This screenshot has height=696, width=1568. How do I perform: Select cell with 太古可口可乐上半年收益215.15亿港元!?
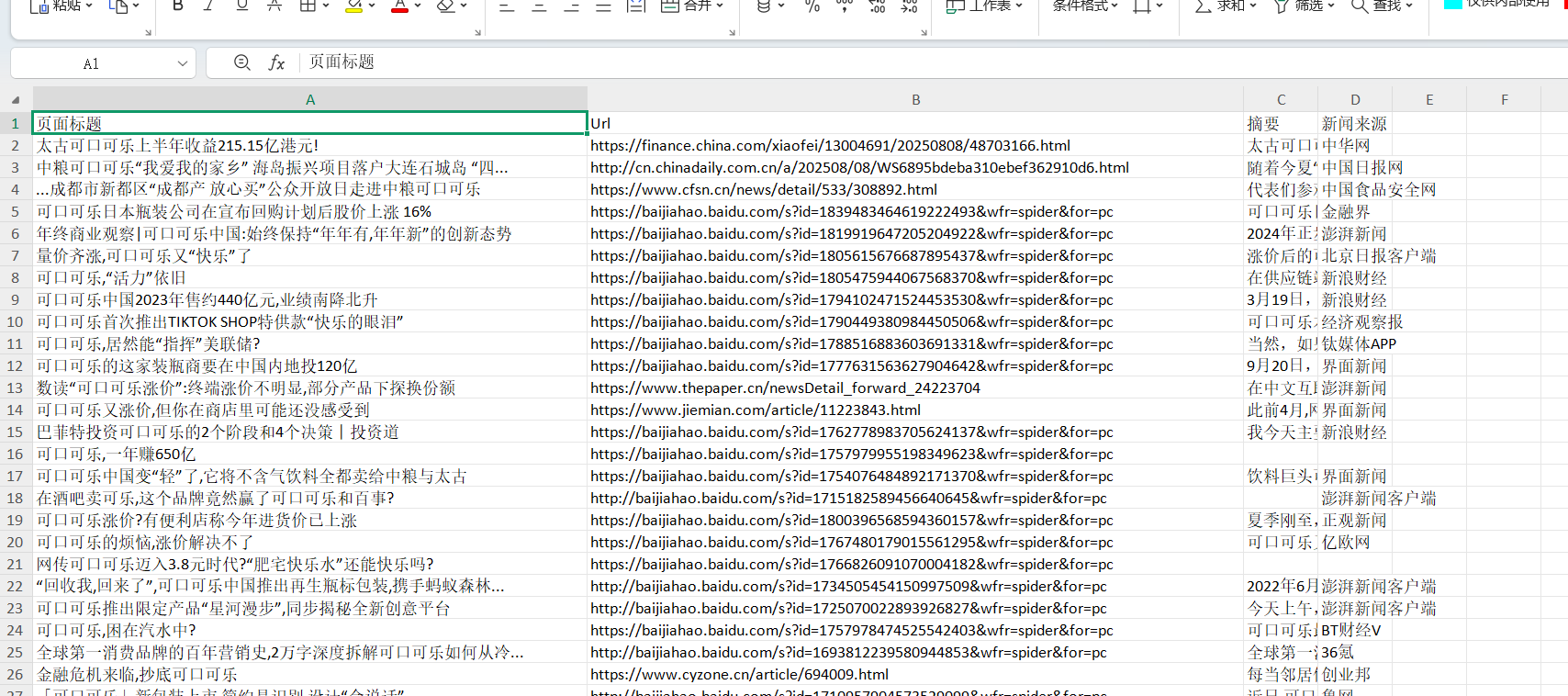click(x=310, y=145)
